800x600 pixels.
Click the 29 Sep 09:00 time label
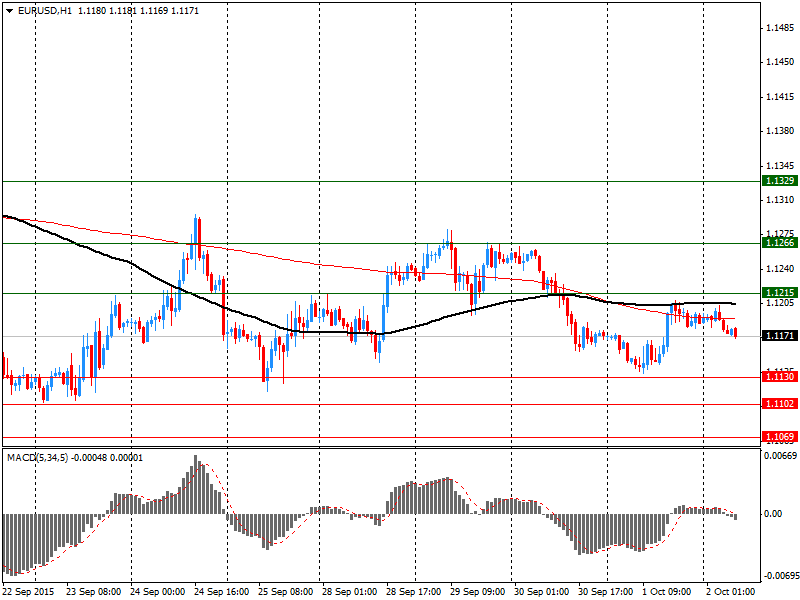(x=478, y=592)
